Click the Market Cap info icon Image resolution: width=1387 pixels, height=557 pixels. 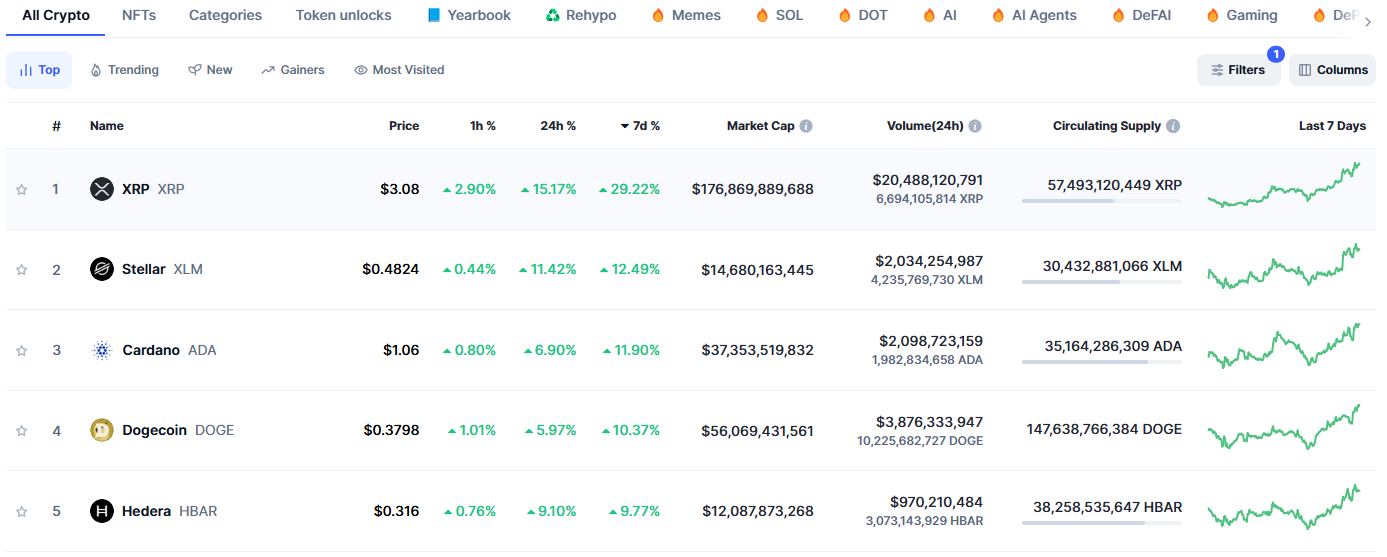[x=806, y=126]
